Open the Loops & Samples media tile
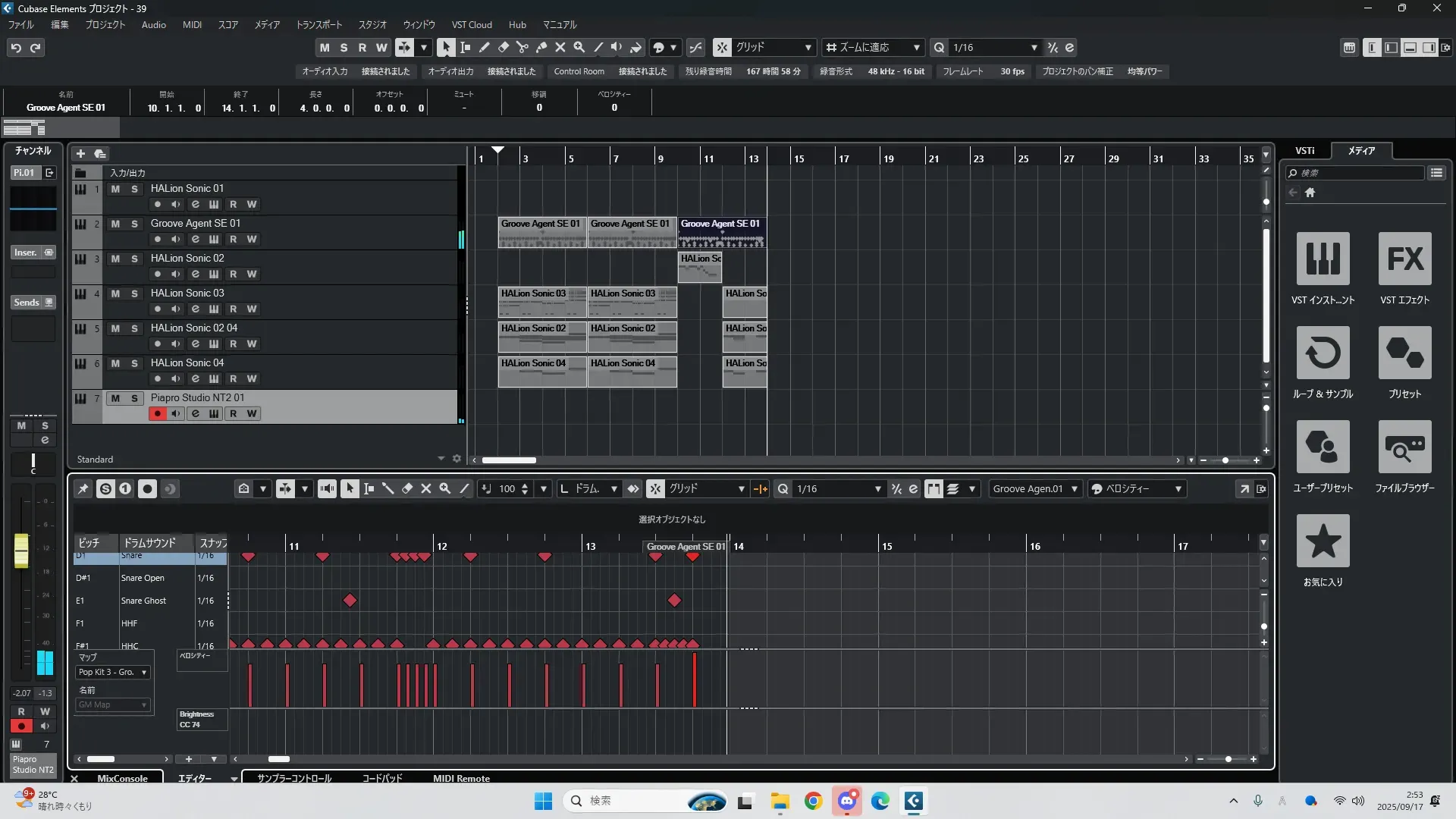Image resolution: width=1456 pixels, height=819 pixels. tap(1323, 353)
